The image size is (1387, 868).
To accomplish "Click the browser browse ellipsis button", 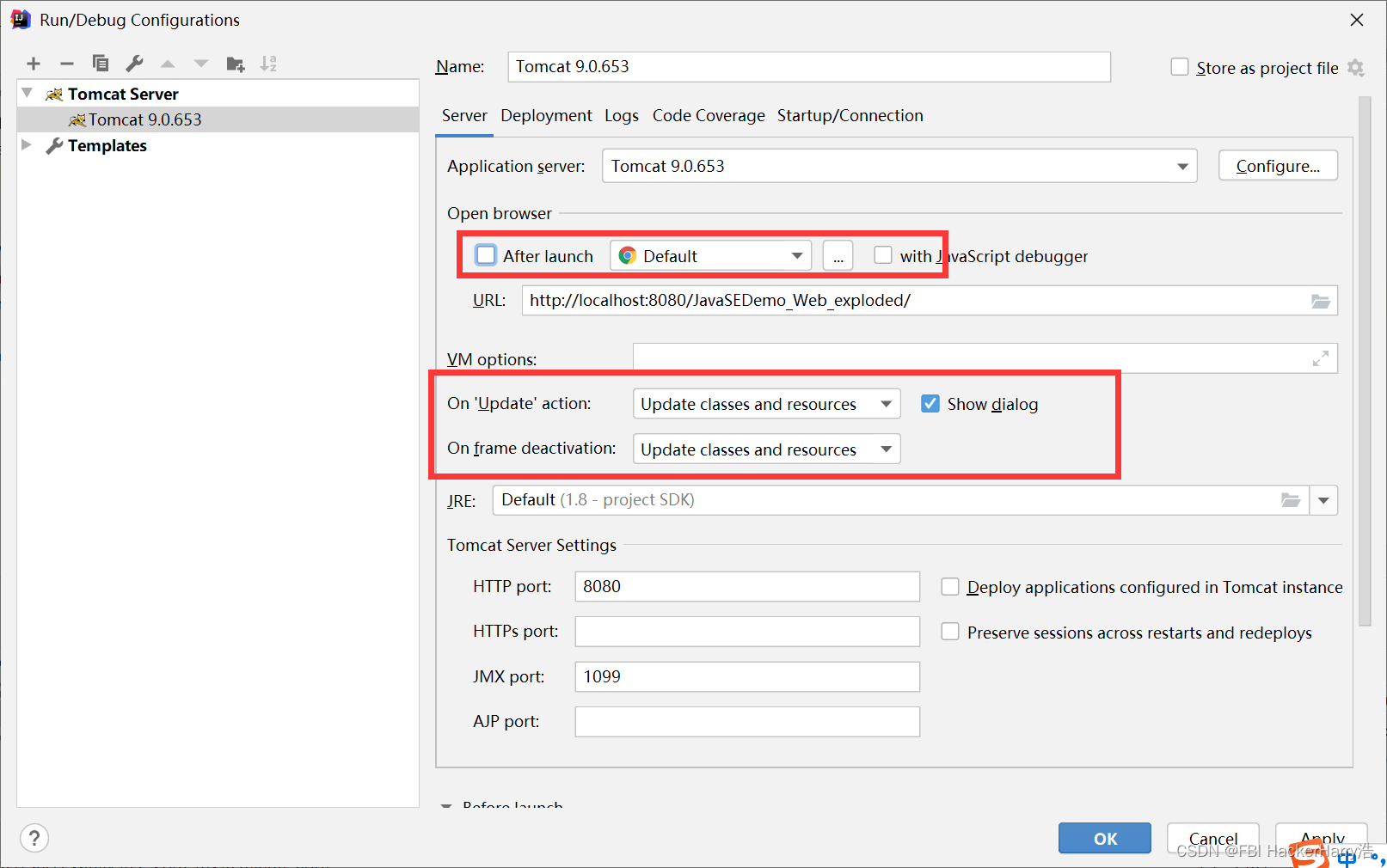I will pos(838,256).
